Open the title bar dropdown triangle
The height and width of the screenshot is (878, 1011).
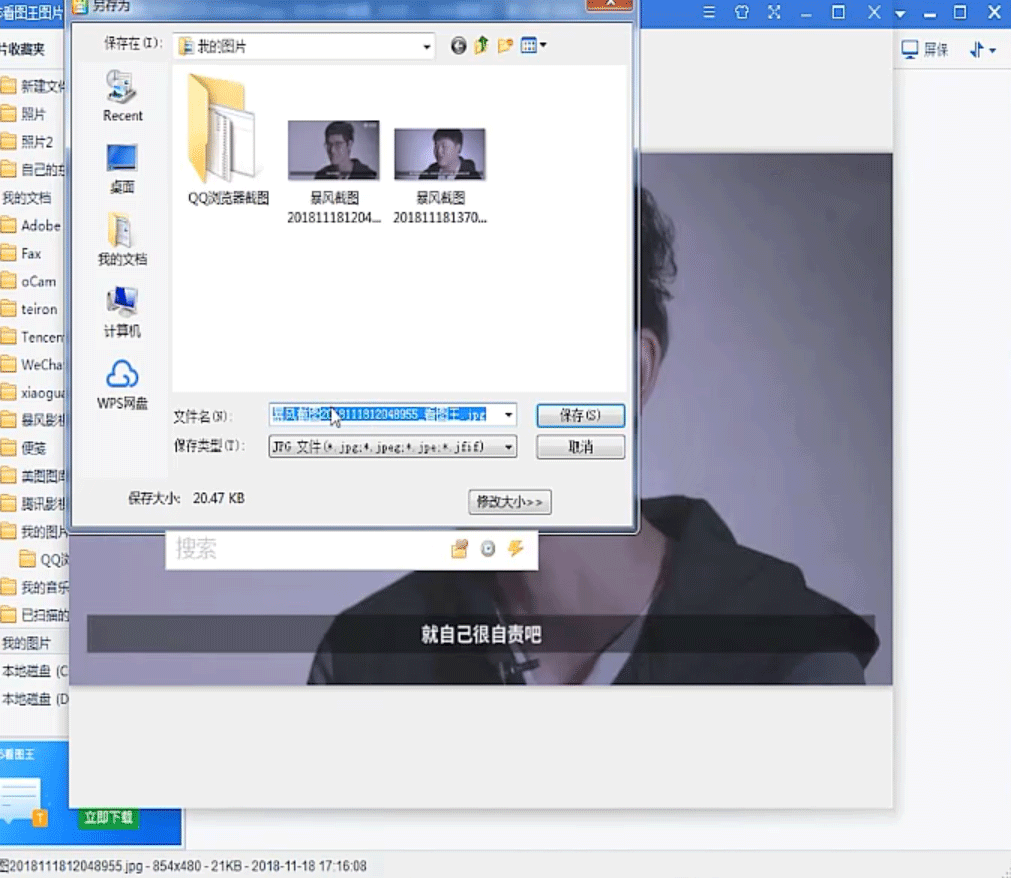coord(900,14)
